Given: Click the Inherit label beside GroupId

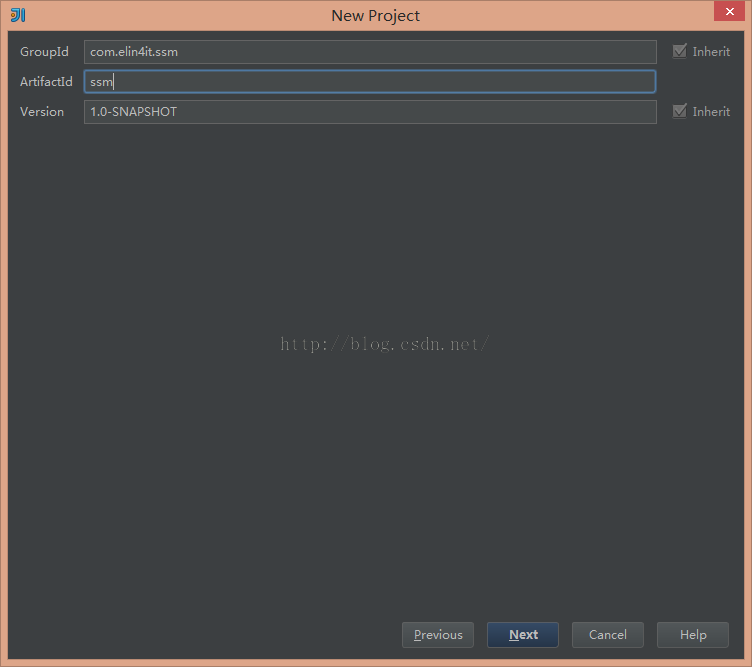Looking at the screenshot, I should [x=711, y=52].
